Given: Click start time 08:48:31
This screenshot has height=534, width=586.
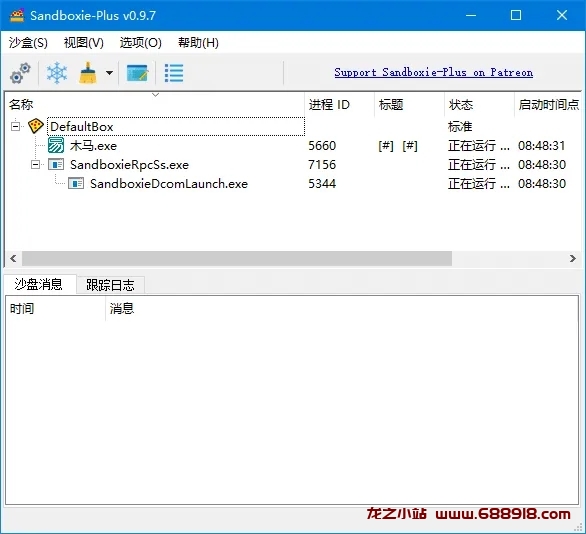Looking at the screenshot, I should [542, 145].
